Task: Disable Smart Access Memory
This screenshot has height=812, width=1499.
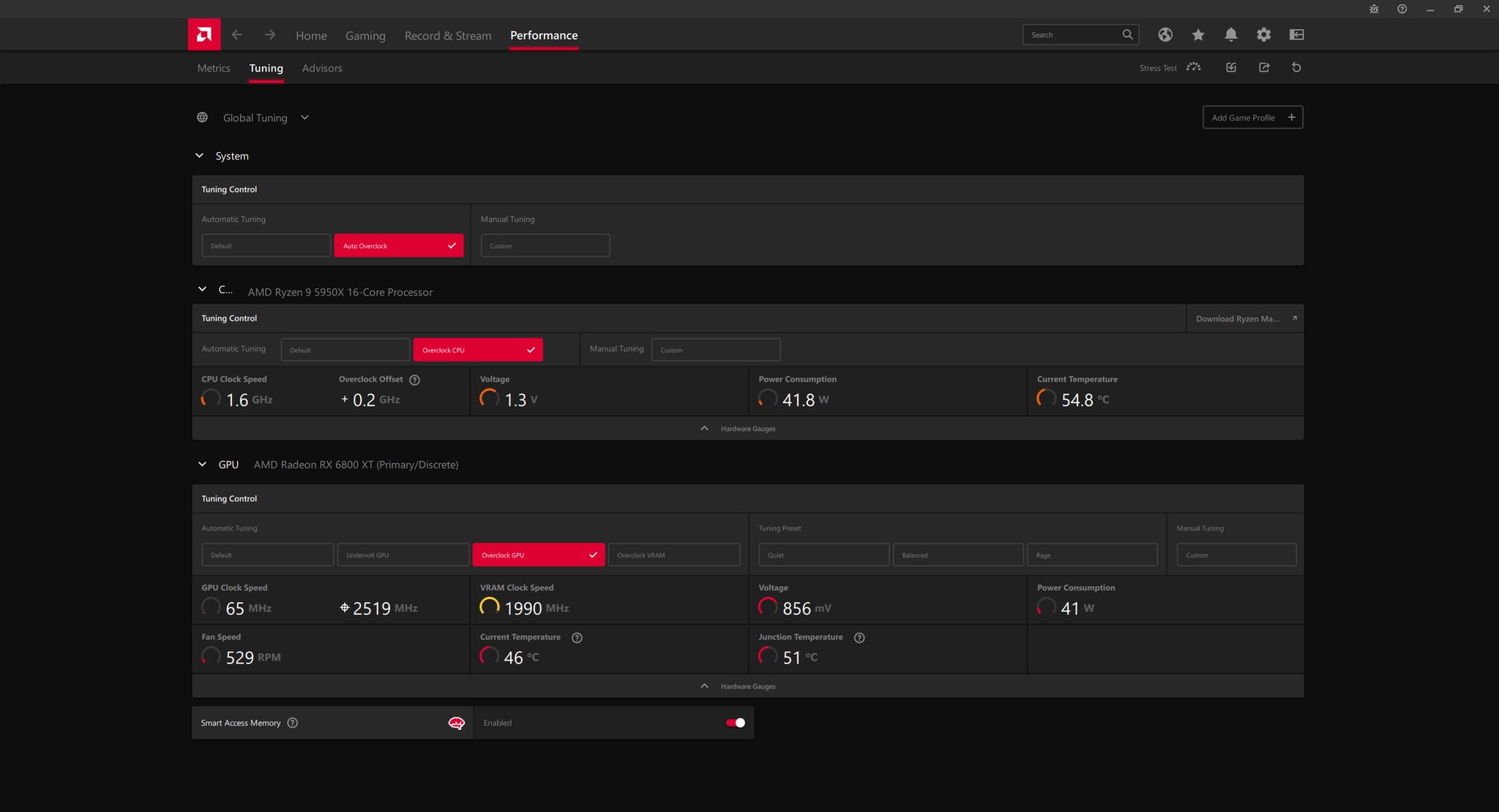Action: pyautogui.click(x=734, y=722)
